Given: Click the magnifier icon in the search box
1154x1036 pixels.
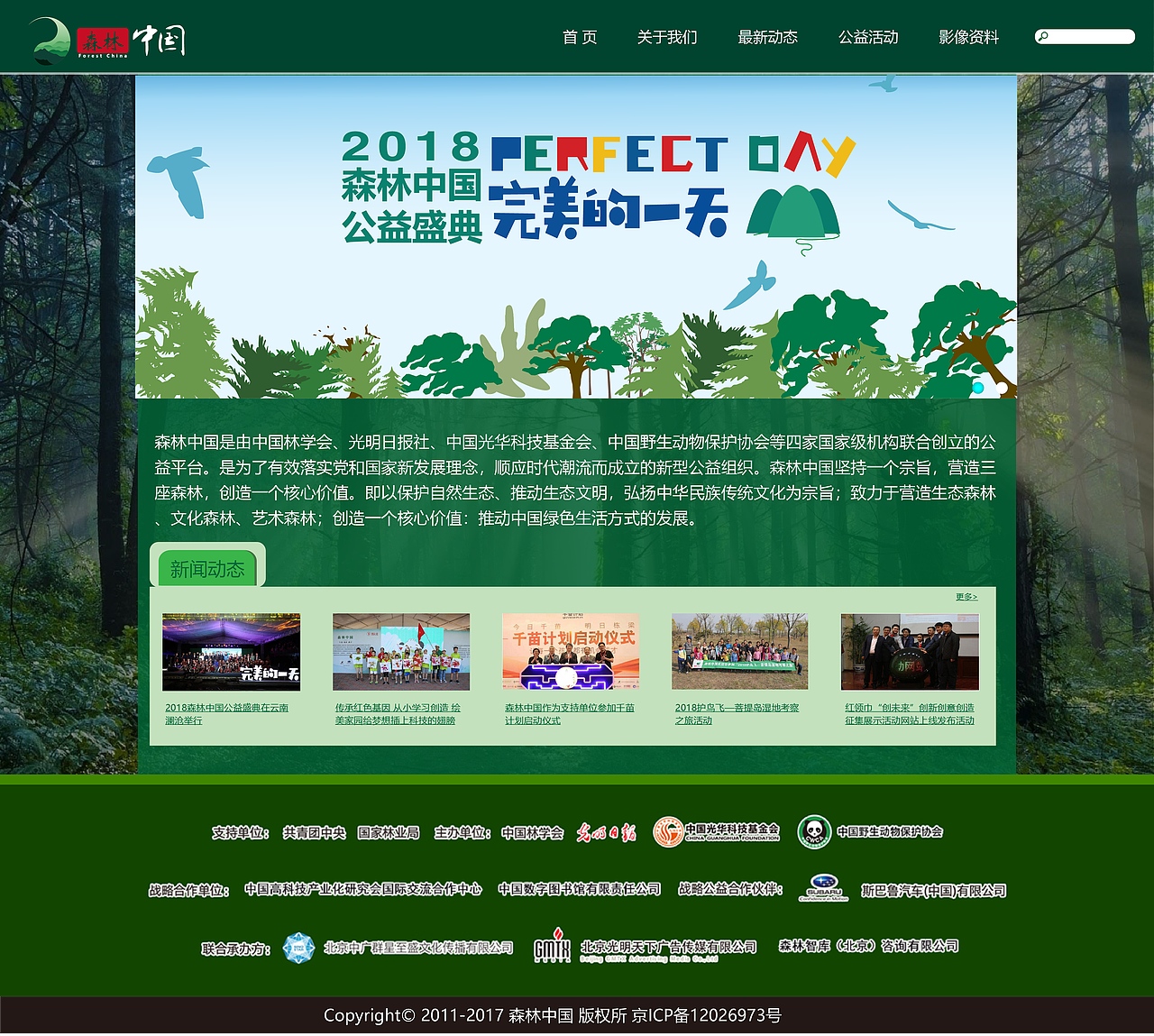Looking at the screenshot, I should 1046,36.
